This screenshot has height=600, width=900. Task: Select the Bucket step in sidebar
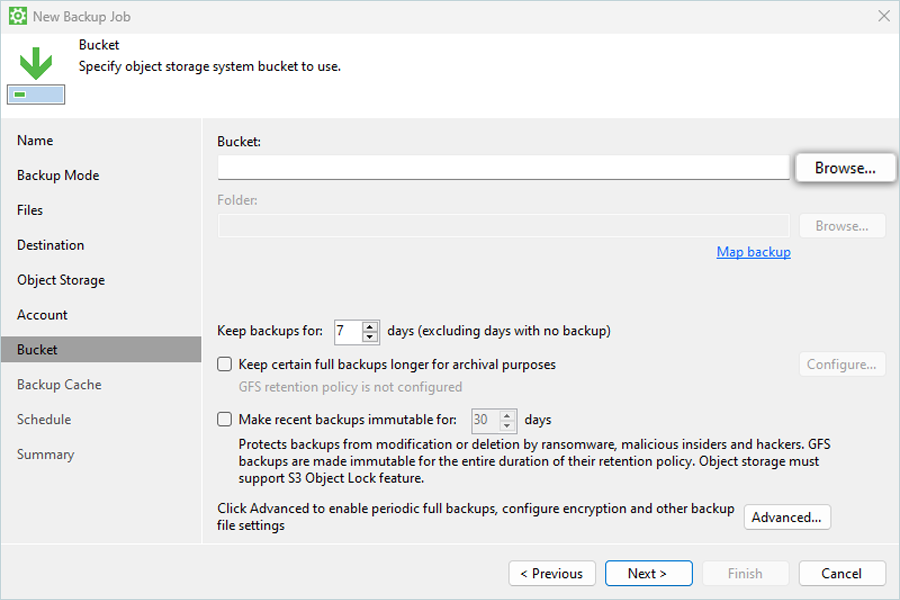point(101,350)
